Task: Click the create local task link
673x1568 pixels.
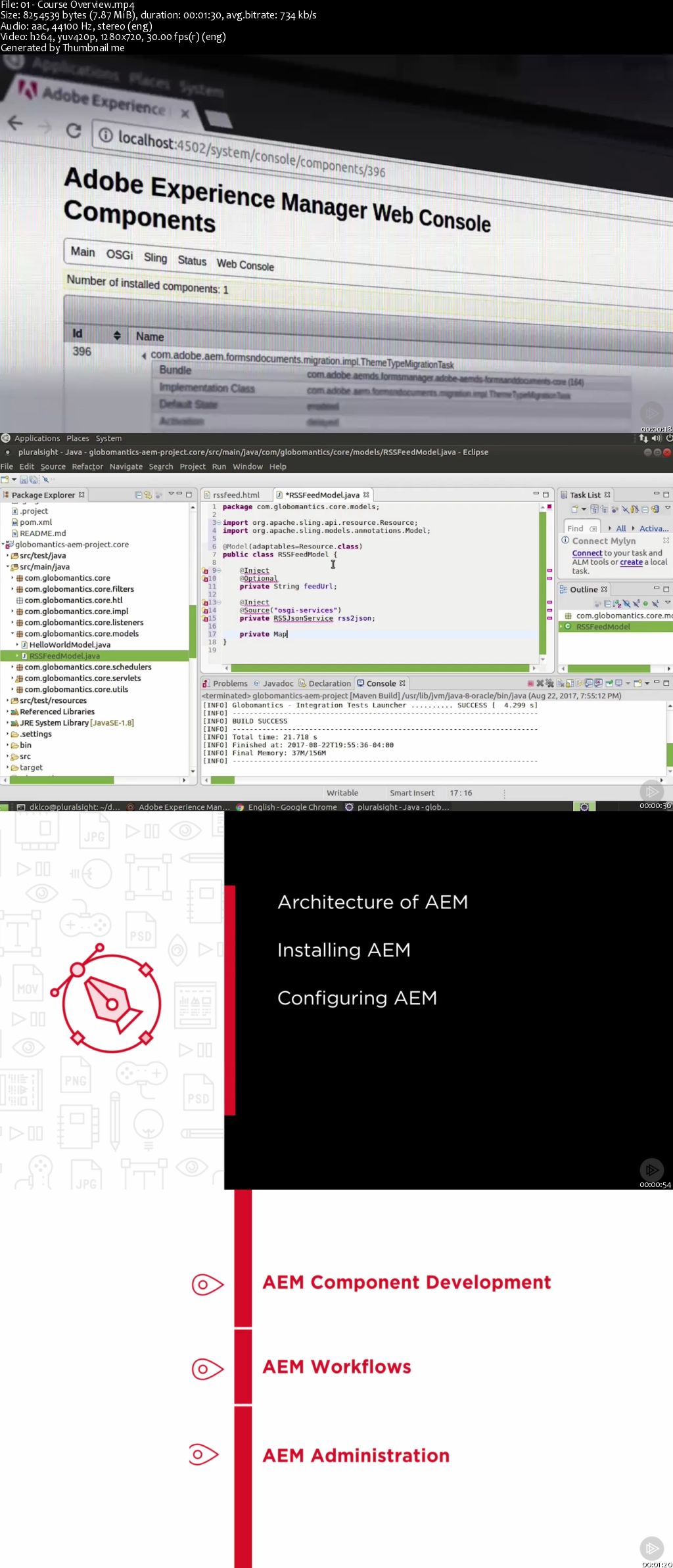Action: click(631, 562)
